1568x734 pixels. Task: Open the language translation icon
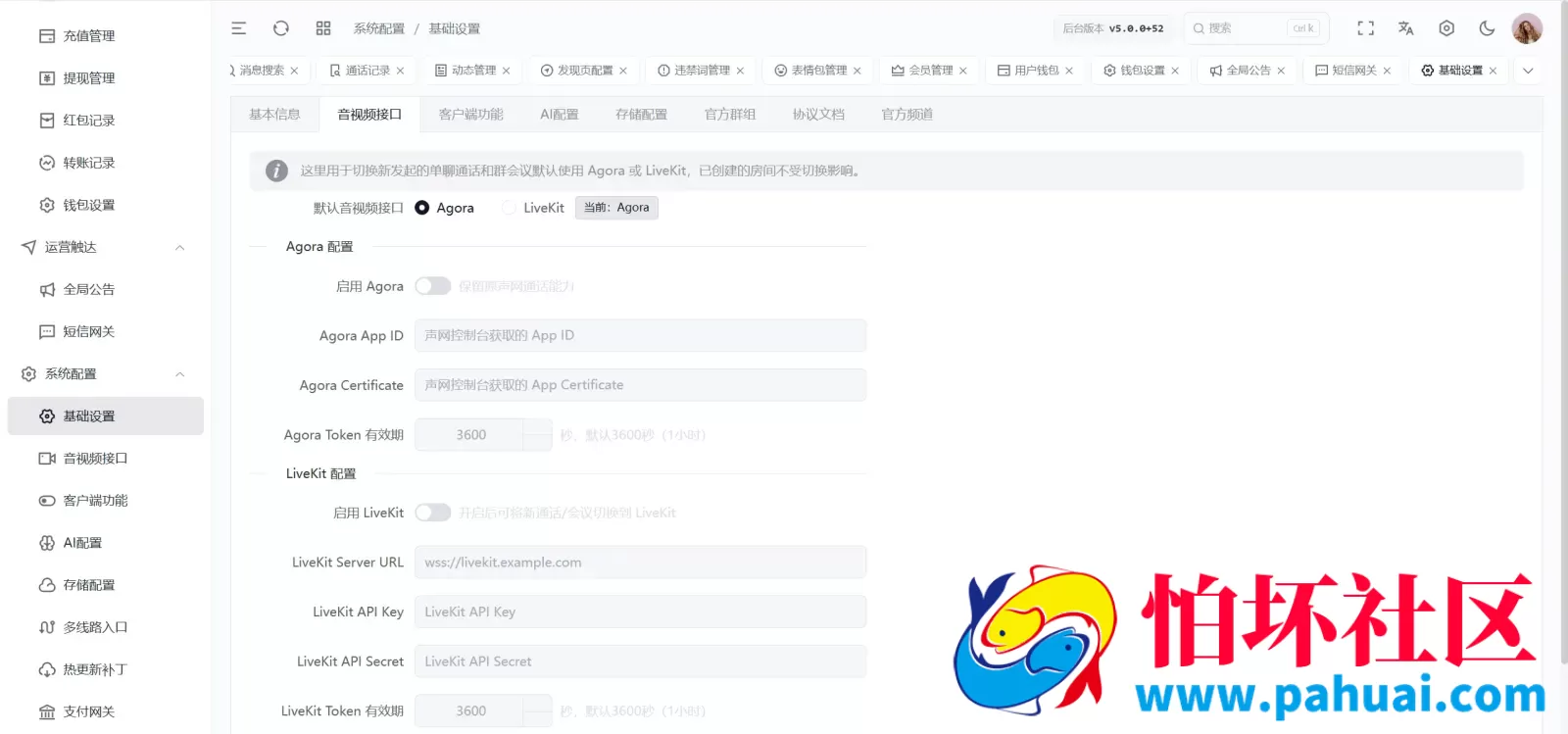pos(1406,28)
